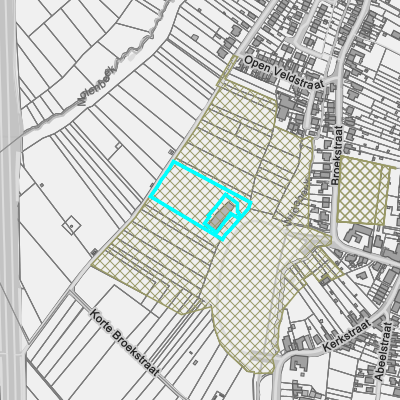Image resolution: width=400 pixels, height=400 pixels.
Task: Click the "Korte Broekstraat" street label
Action: (x=124, y=343)
